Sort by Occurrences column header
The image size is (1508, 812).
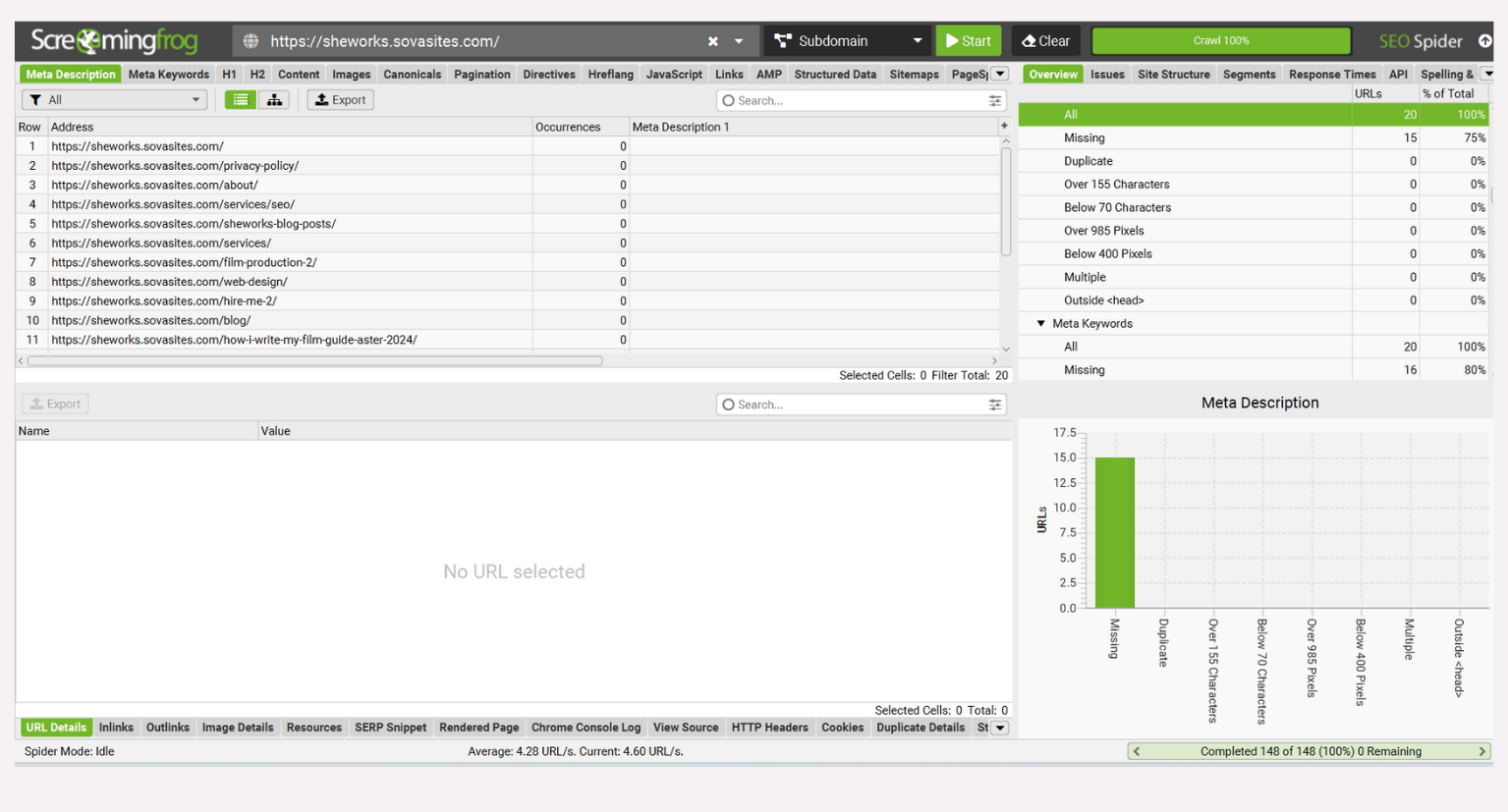581,127
